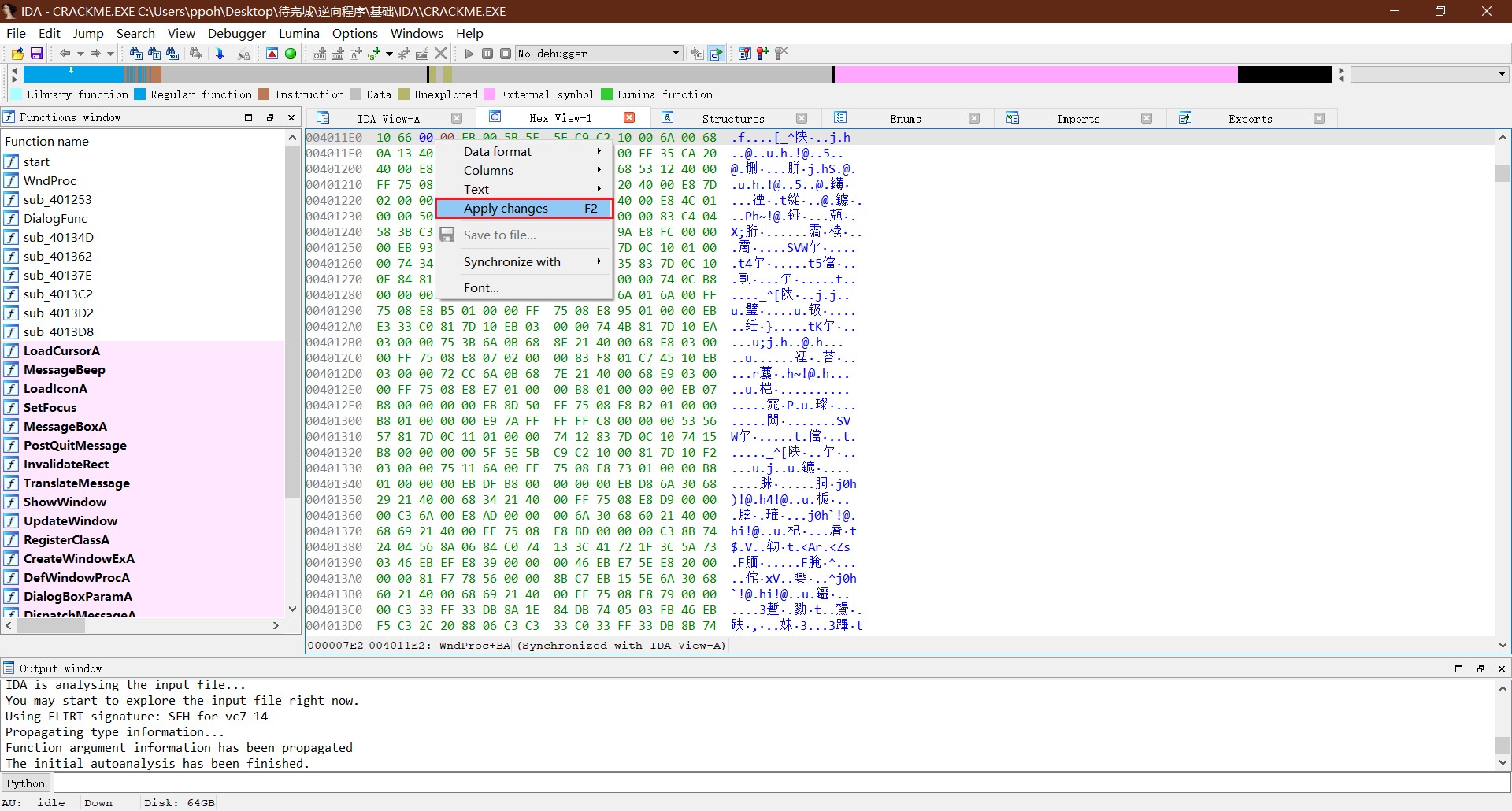Click the Python console language button
This screenshot has height=811, width=1512.
point(26,783)
